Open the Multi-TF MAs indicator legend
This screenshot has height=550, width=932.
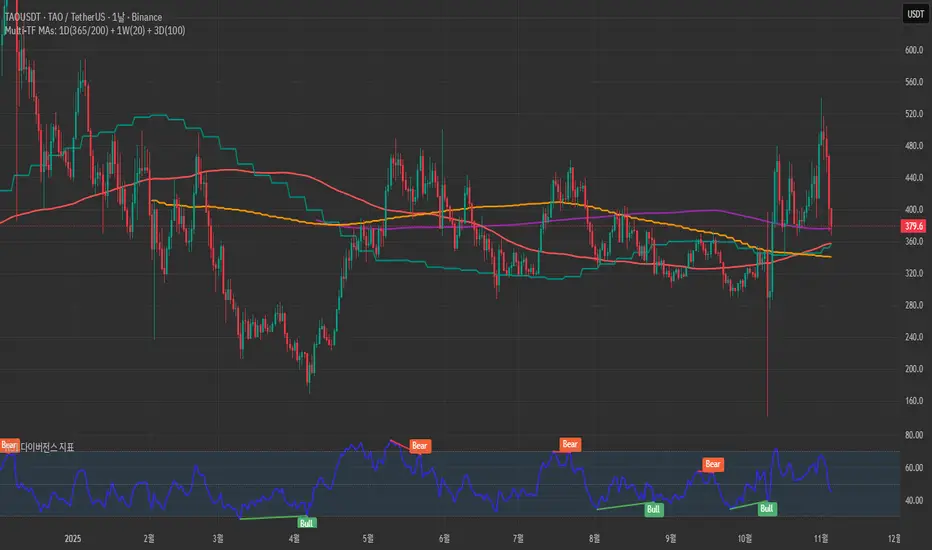(95, 30)
